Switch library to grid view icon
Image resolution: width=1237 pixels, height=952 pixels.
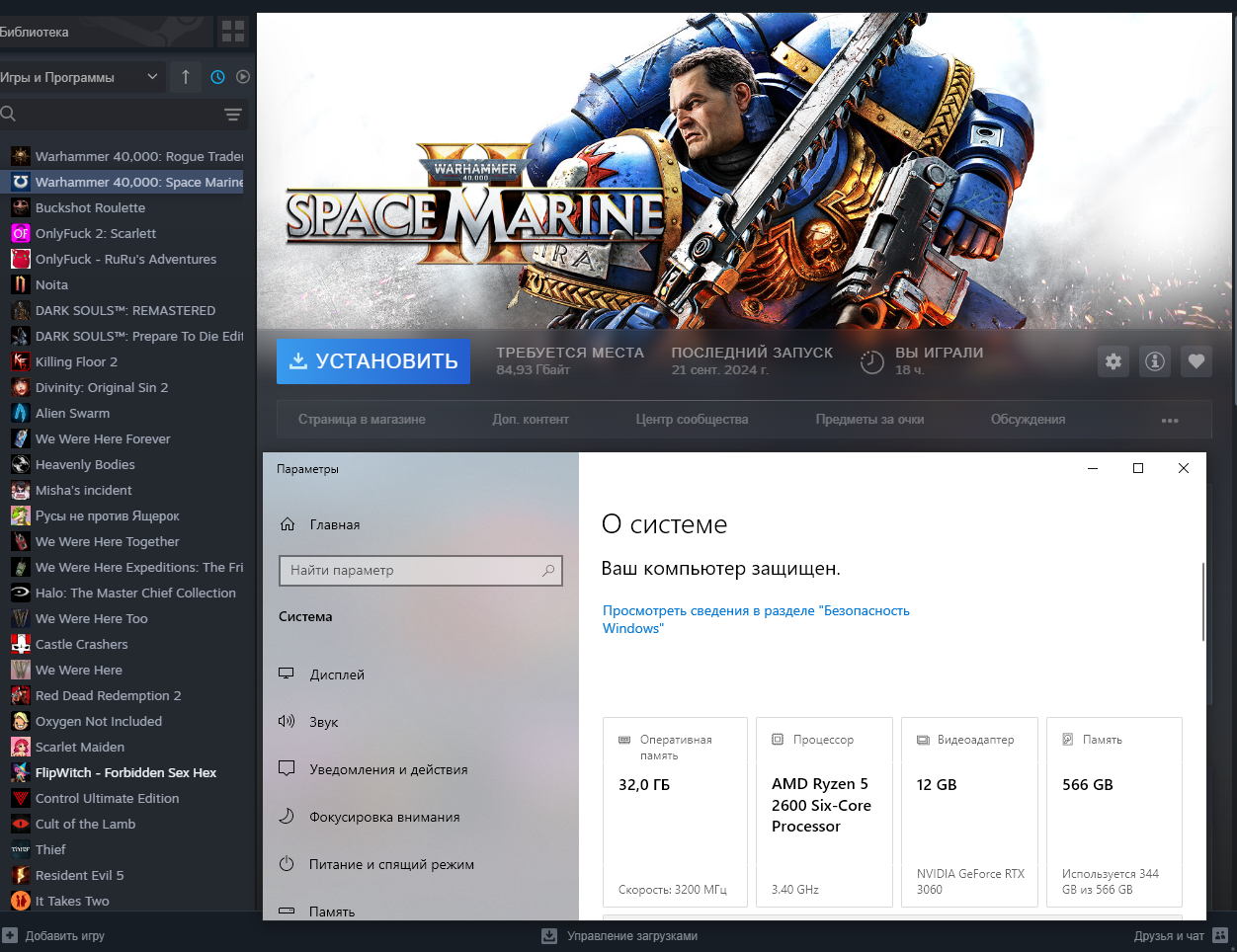coord(233,32)
